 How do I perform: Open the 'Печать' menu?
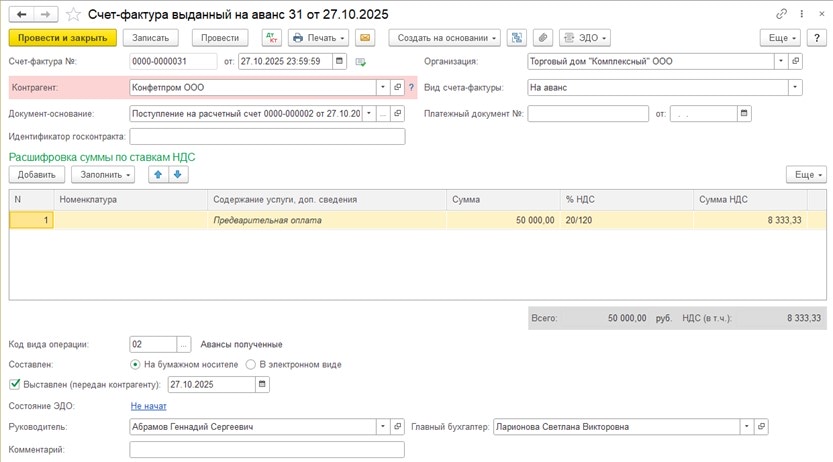coord(318,38)
